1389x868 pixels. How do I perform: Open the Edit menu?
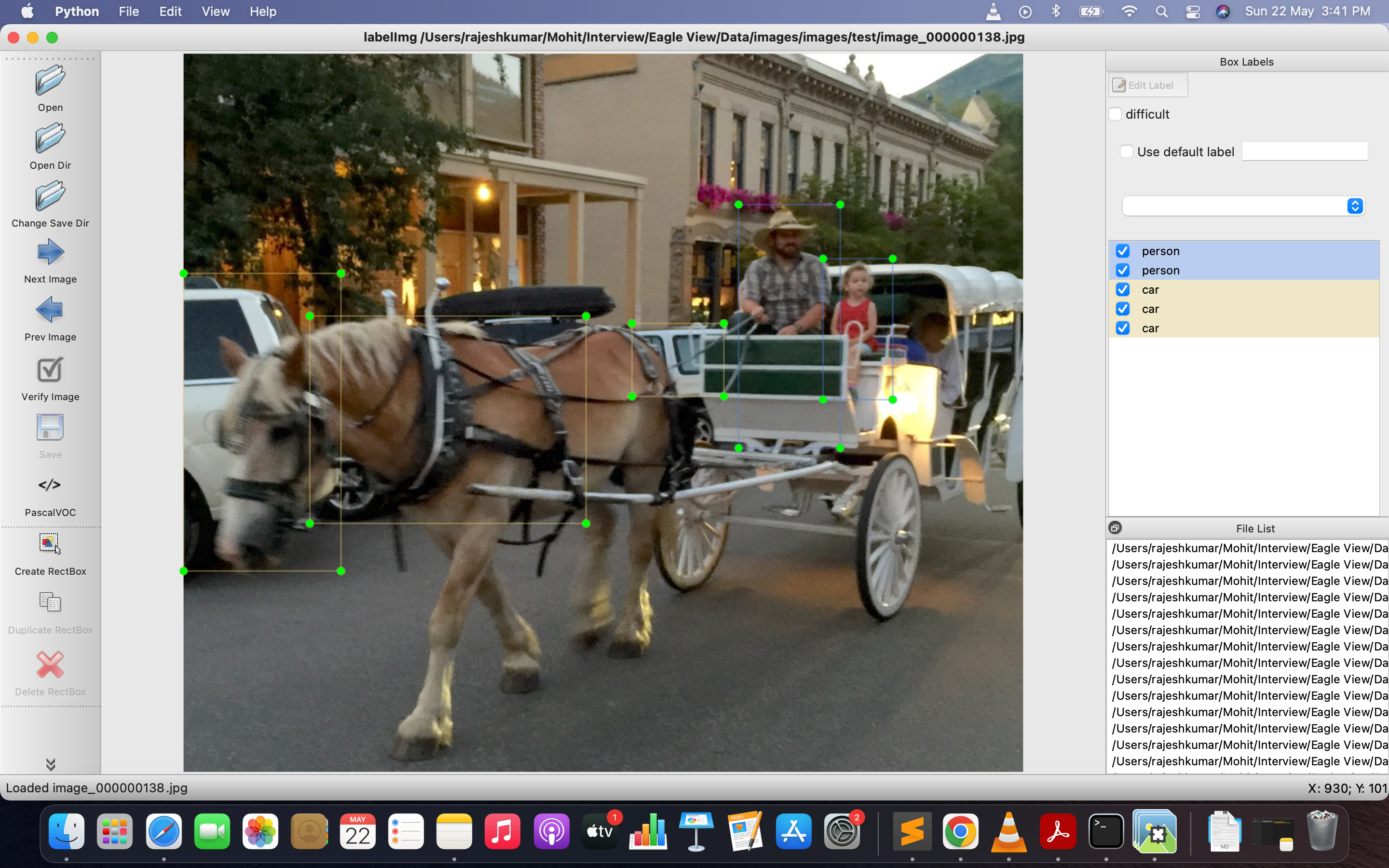170,11
